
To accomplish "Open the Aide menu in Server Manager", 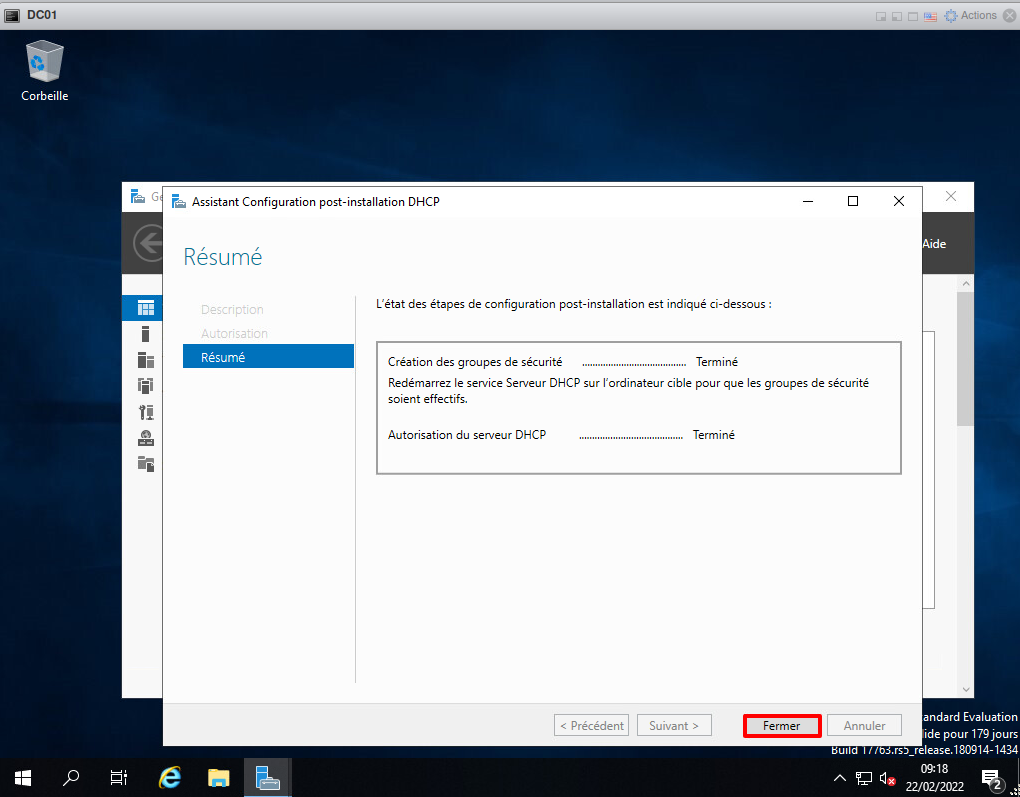I will 934,244.
